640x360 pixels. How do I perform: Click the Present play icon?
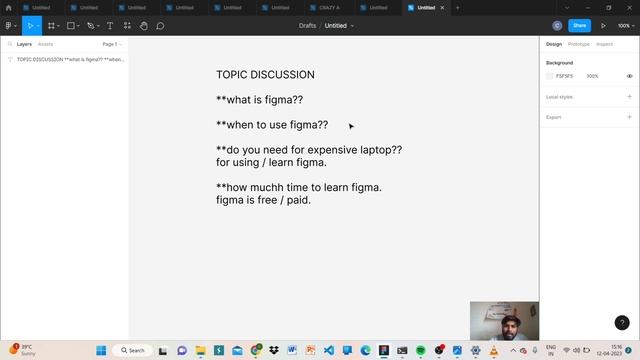(603, 26)
